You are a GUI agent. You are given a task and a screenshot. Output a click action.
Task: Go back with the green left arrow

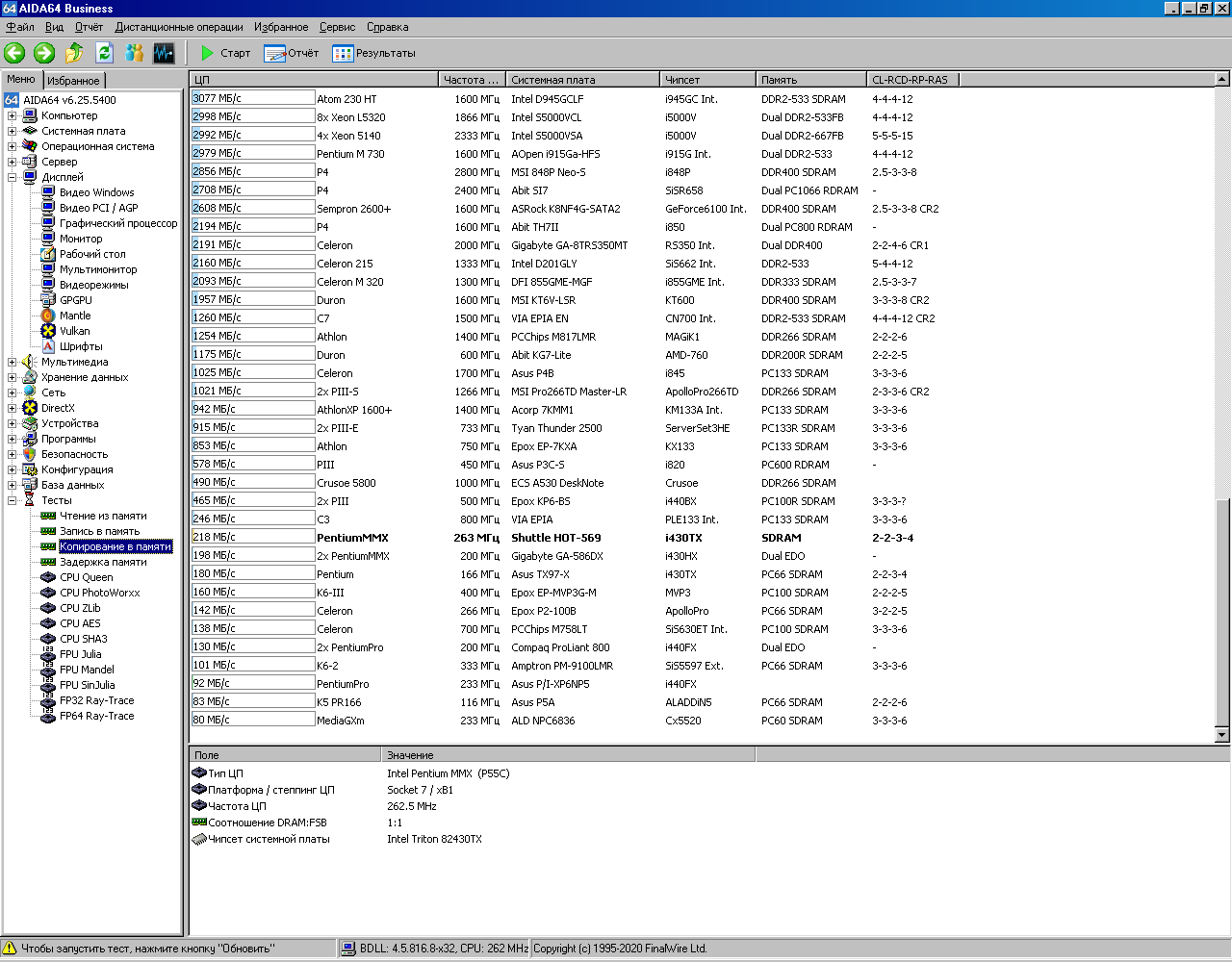(14, 53)
